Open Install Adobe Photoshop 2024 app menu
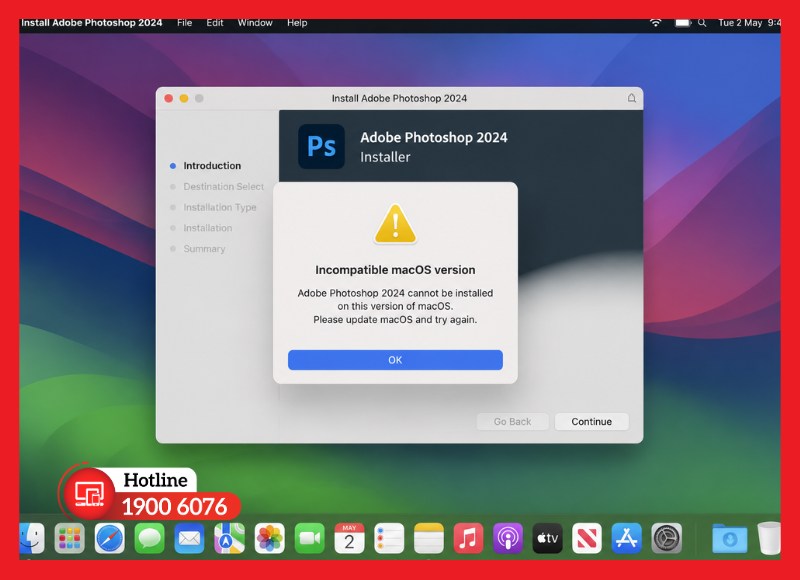 coord(92,23)
